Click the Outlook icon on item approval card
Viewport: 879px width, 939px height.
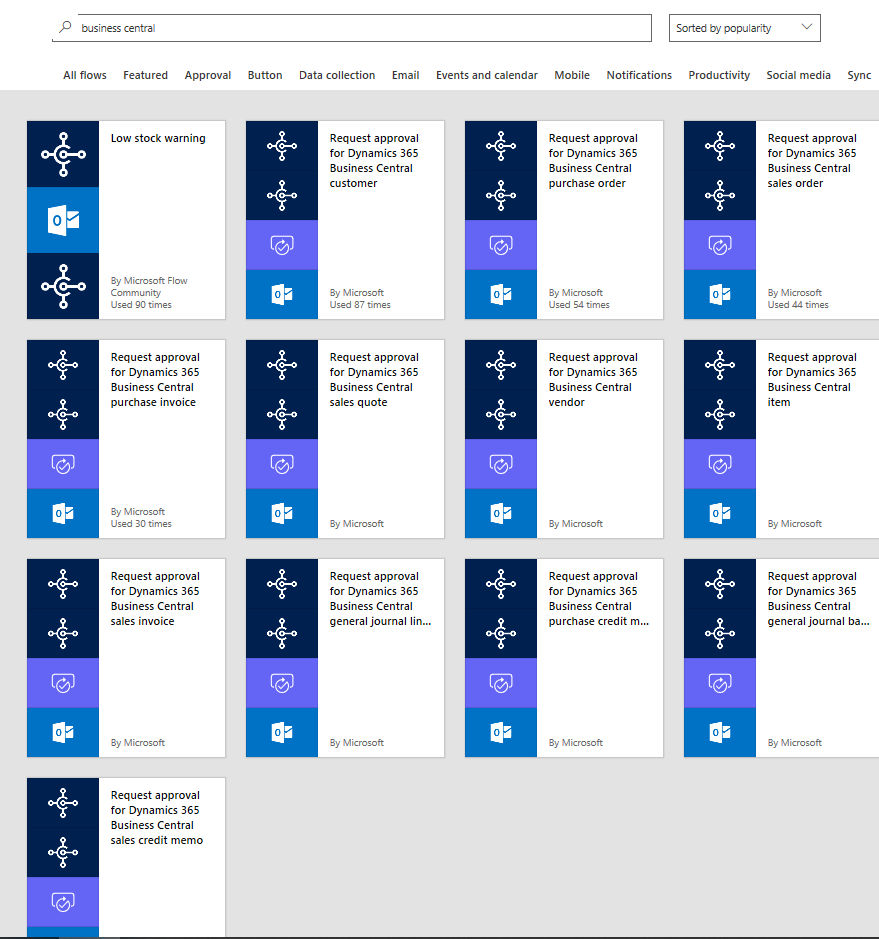(x=720, y=513)
